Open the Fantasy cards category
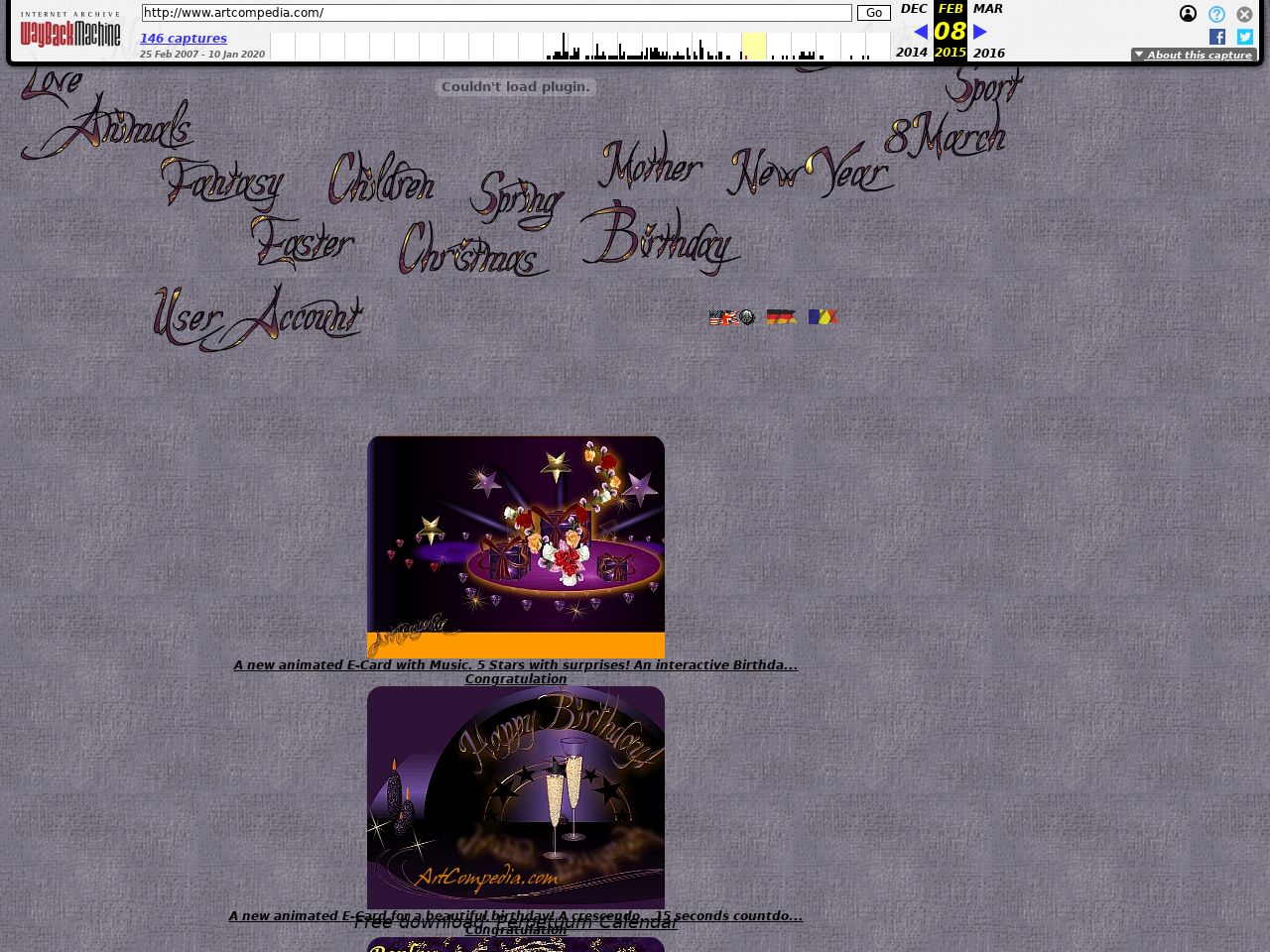Screen dimensions: 1270x952 (x=222, y=184)
